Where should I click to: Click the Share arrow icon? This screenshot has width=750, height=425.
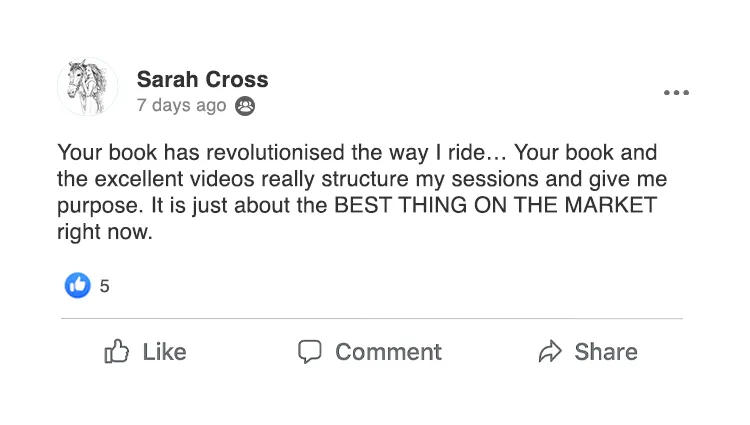550,352
